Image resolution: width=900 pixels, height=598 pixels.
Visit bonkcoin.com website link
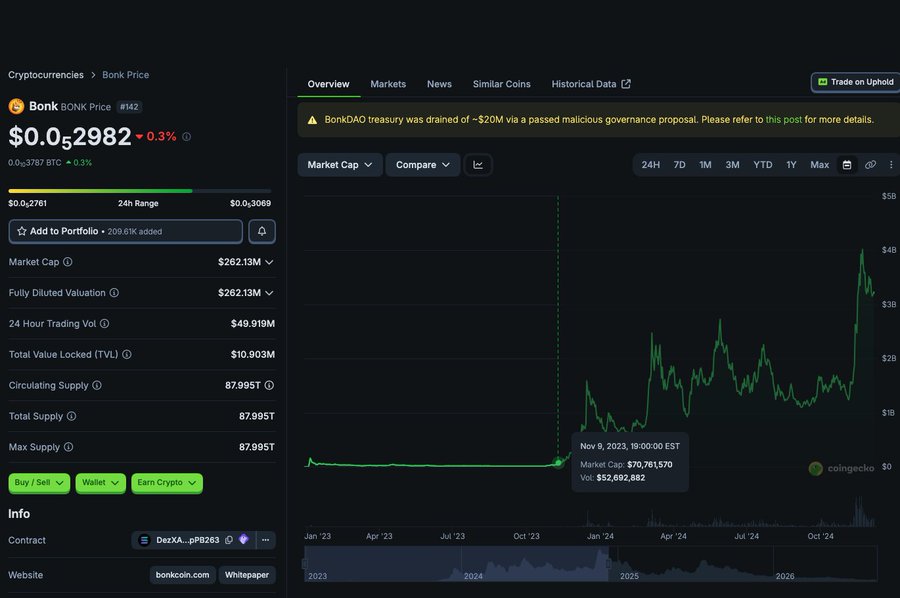click(183, 574)
